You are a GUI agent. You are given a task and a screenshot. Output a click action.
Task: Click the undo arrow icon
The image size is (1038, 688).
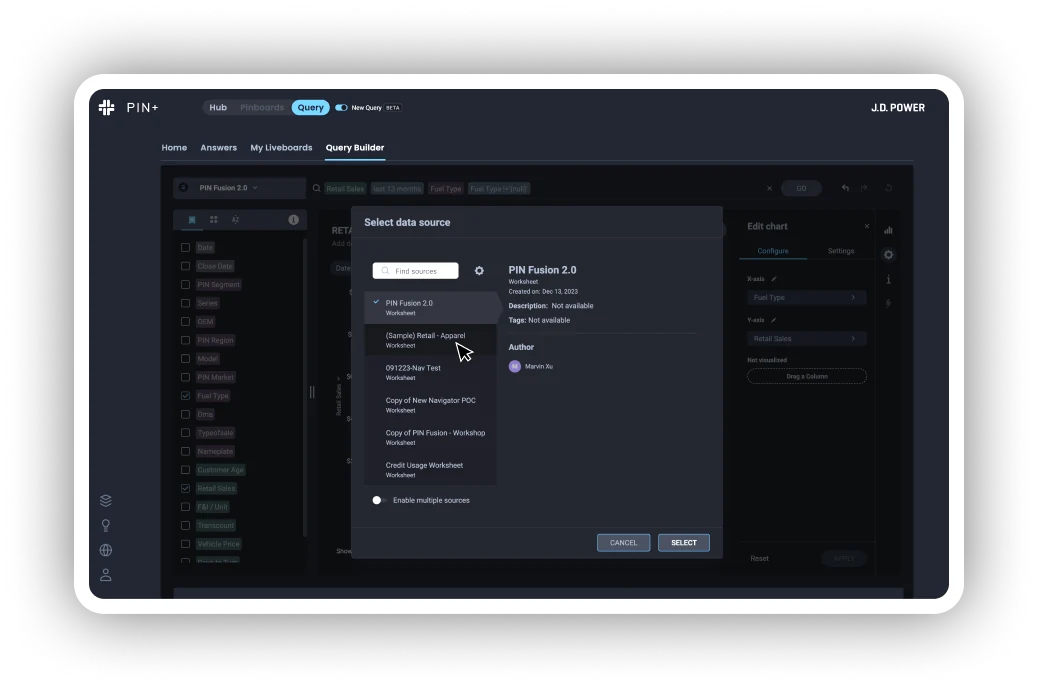(x=845, y=188)
